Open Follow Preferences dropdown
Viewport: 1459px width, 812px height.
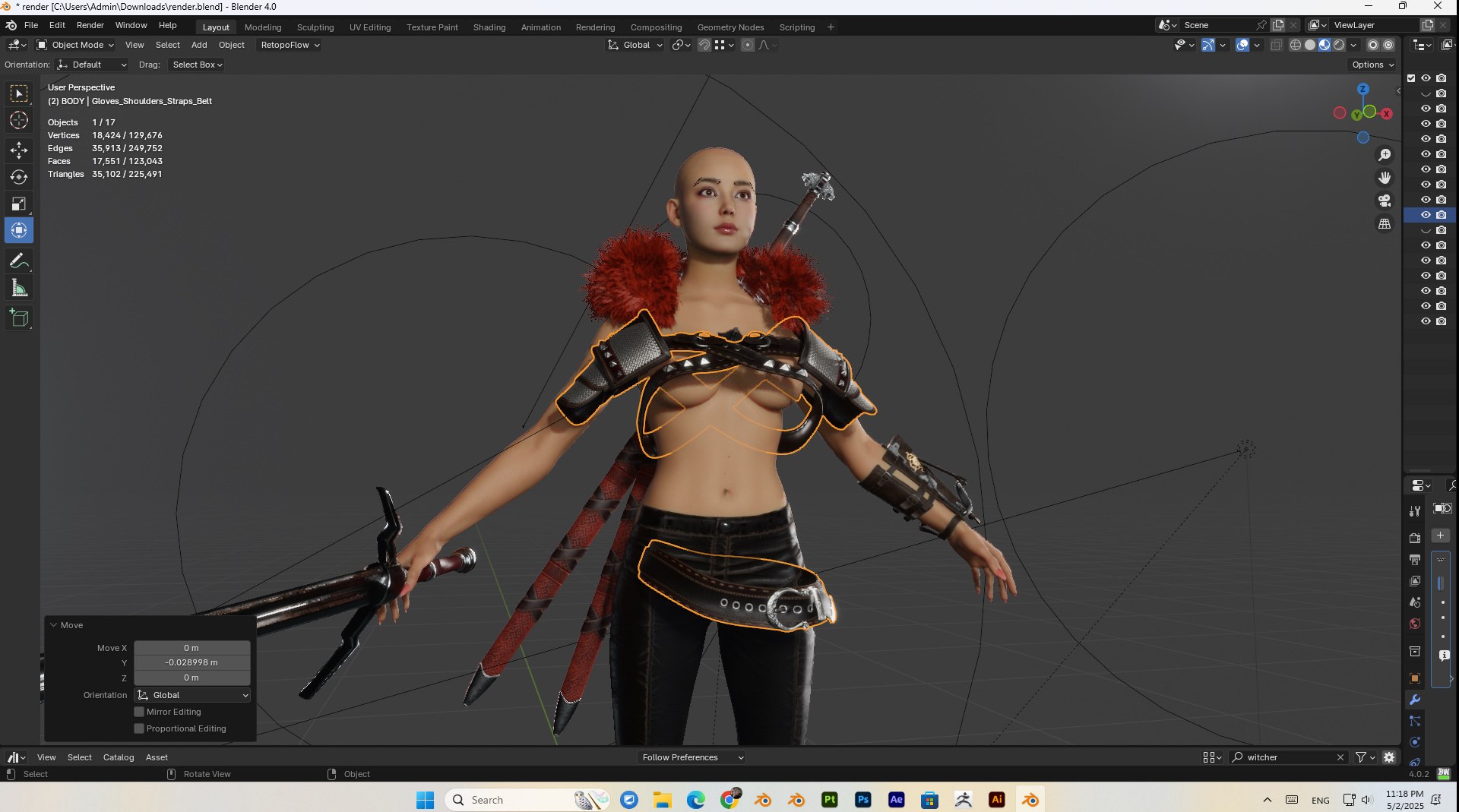(x=692, y=757)
